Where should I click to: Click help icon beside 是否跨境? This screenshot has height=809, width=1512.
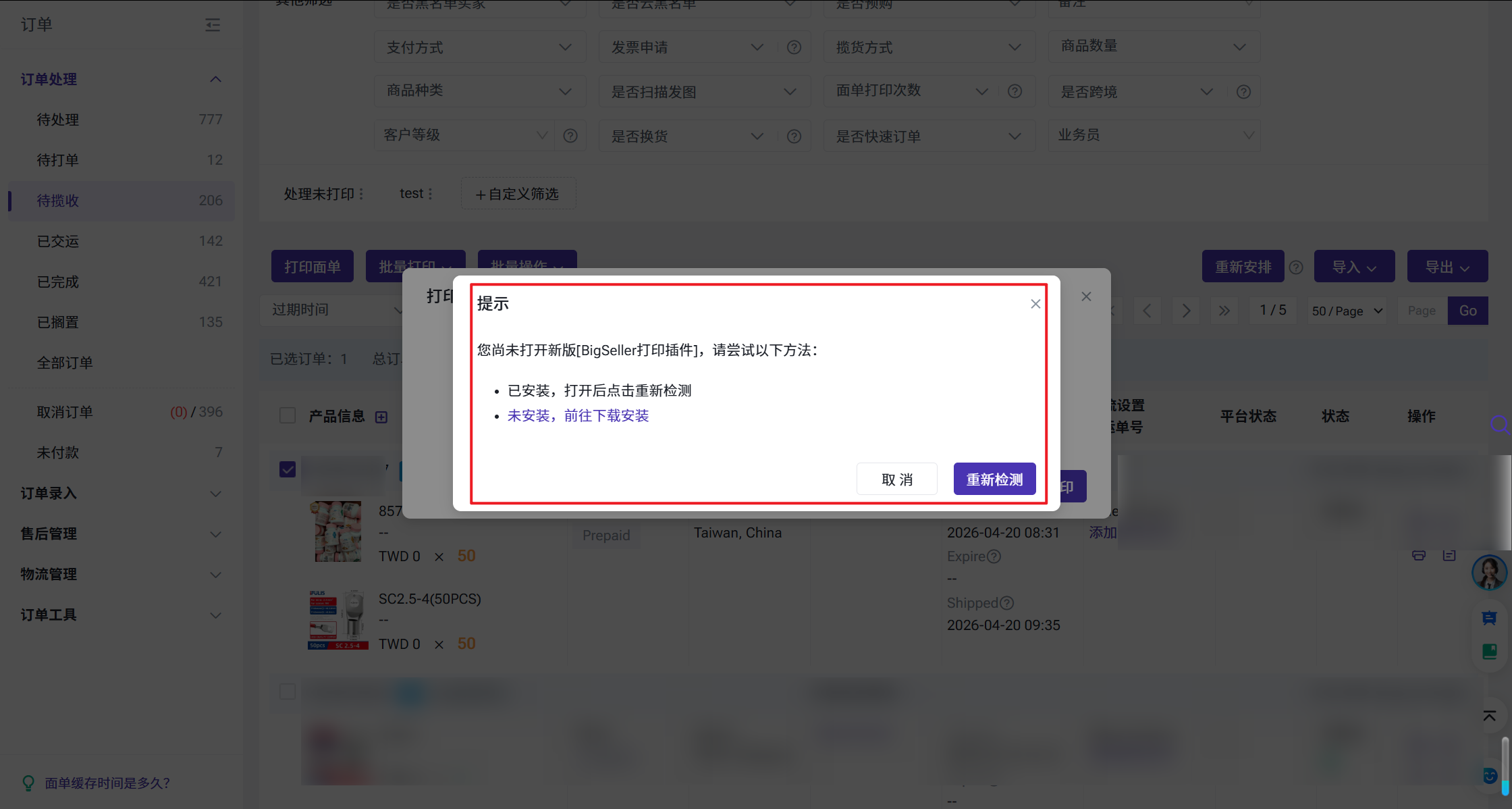click(x=1243, y=92)
